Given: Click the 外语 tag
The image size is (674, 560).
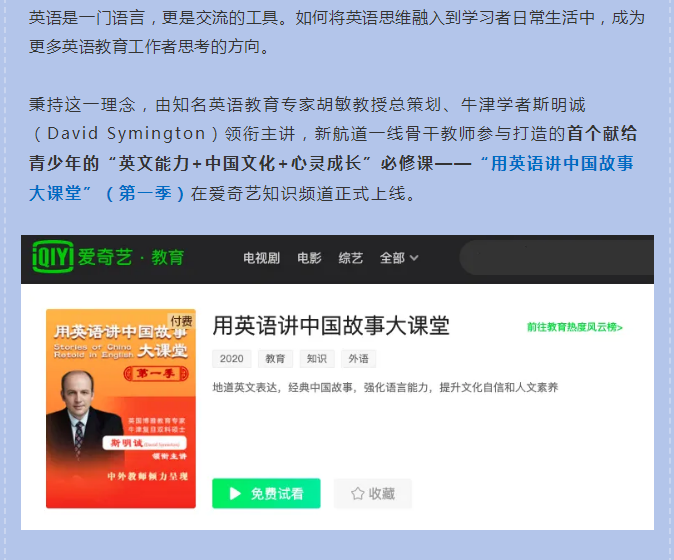Looking at the screenshot, I should pyautogui.click(x=358, y=359).
